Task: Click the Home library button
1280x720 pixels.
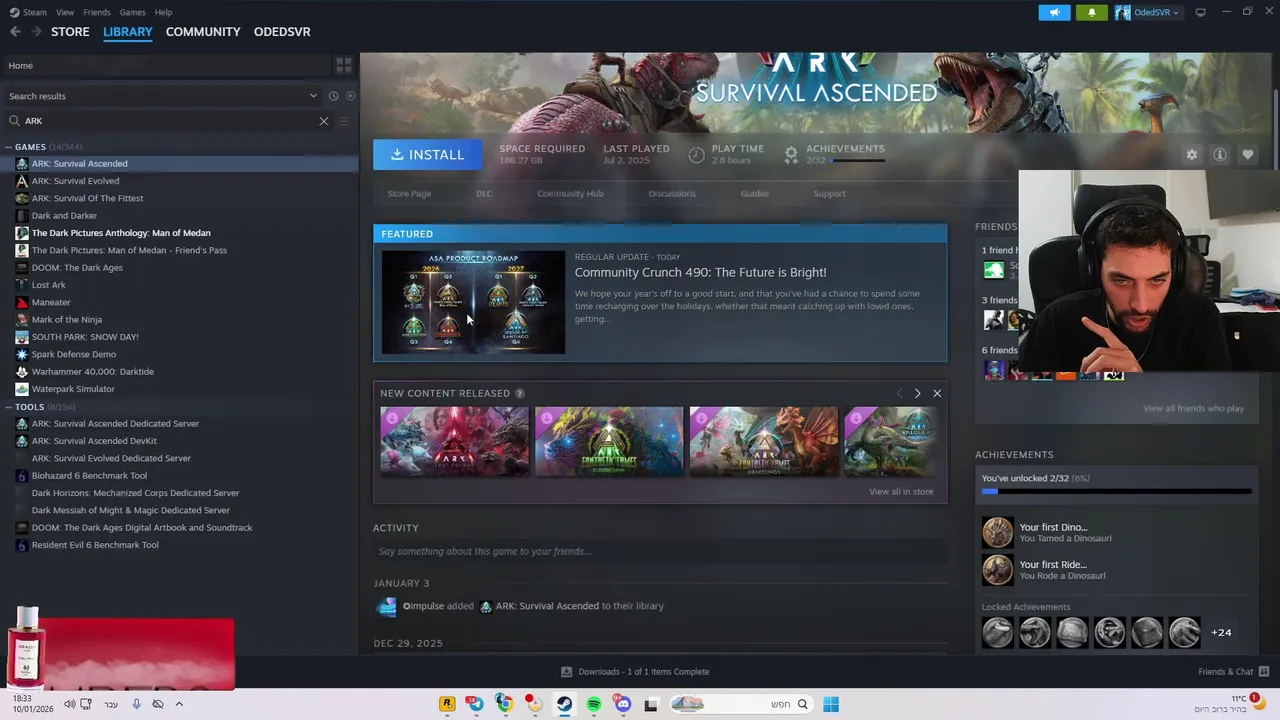Action: click(166, 65)
